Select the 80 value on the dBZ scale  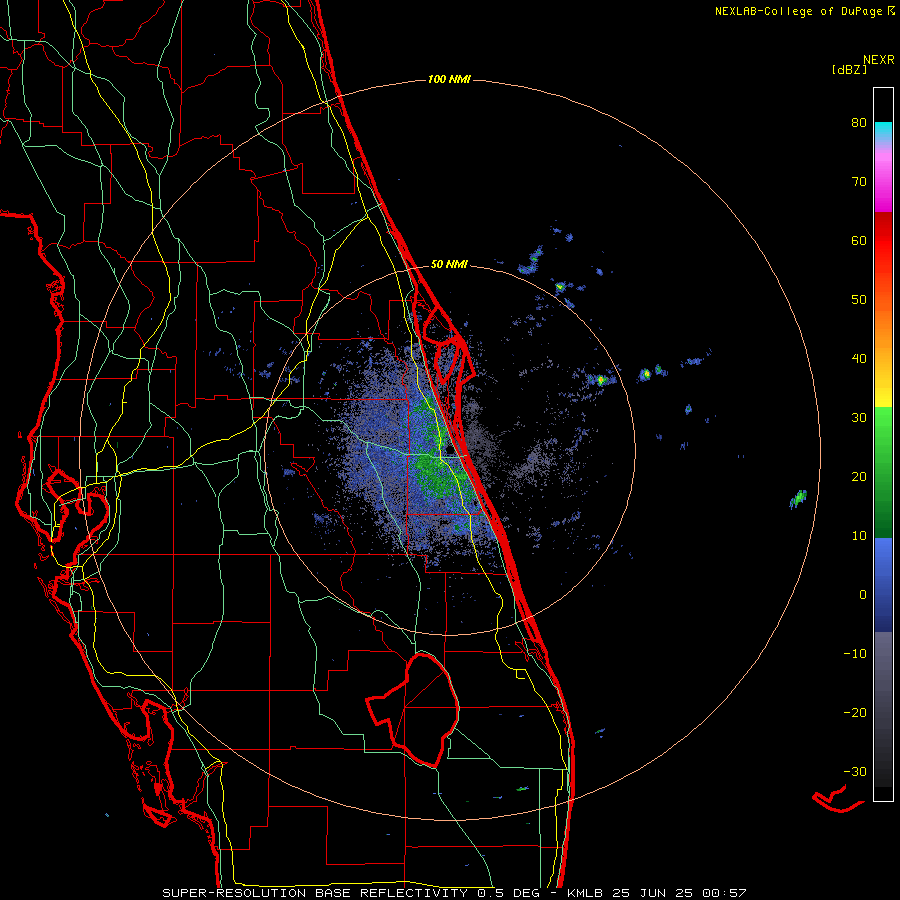859,122
